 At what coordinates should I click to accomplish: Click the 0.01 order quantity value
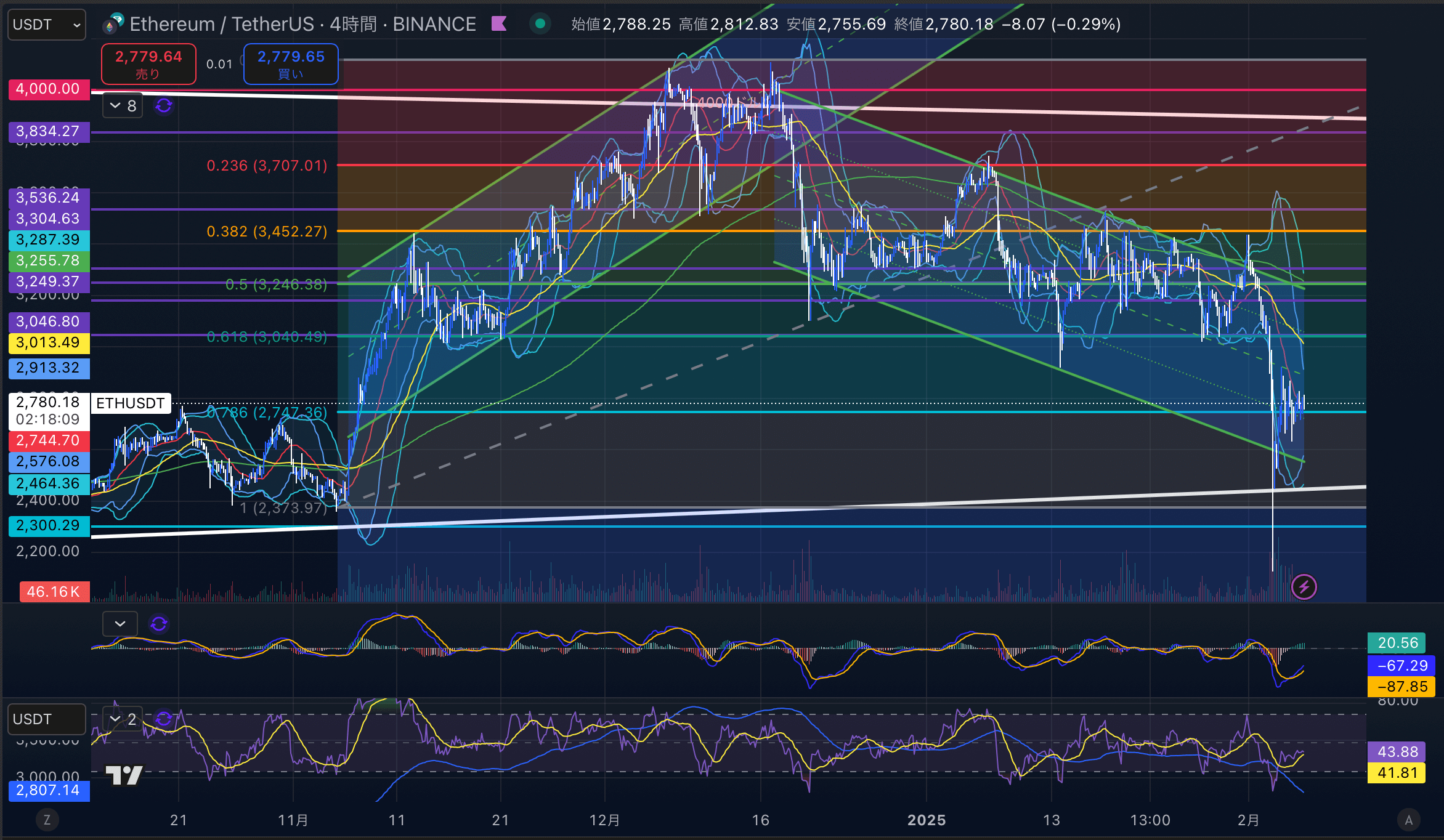(219, 64)
